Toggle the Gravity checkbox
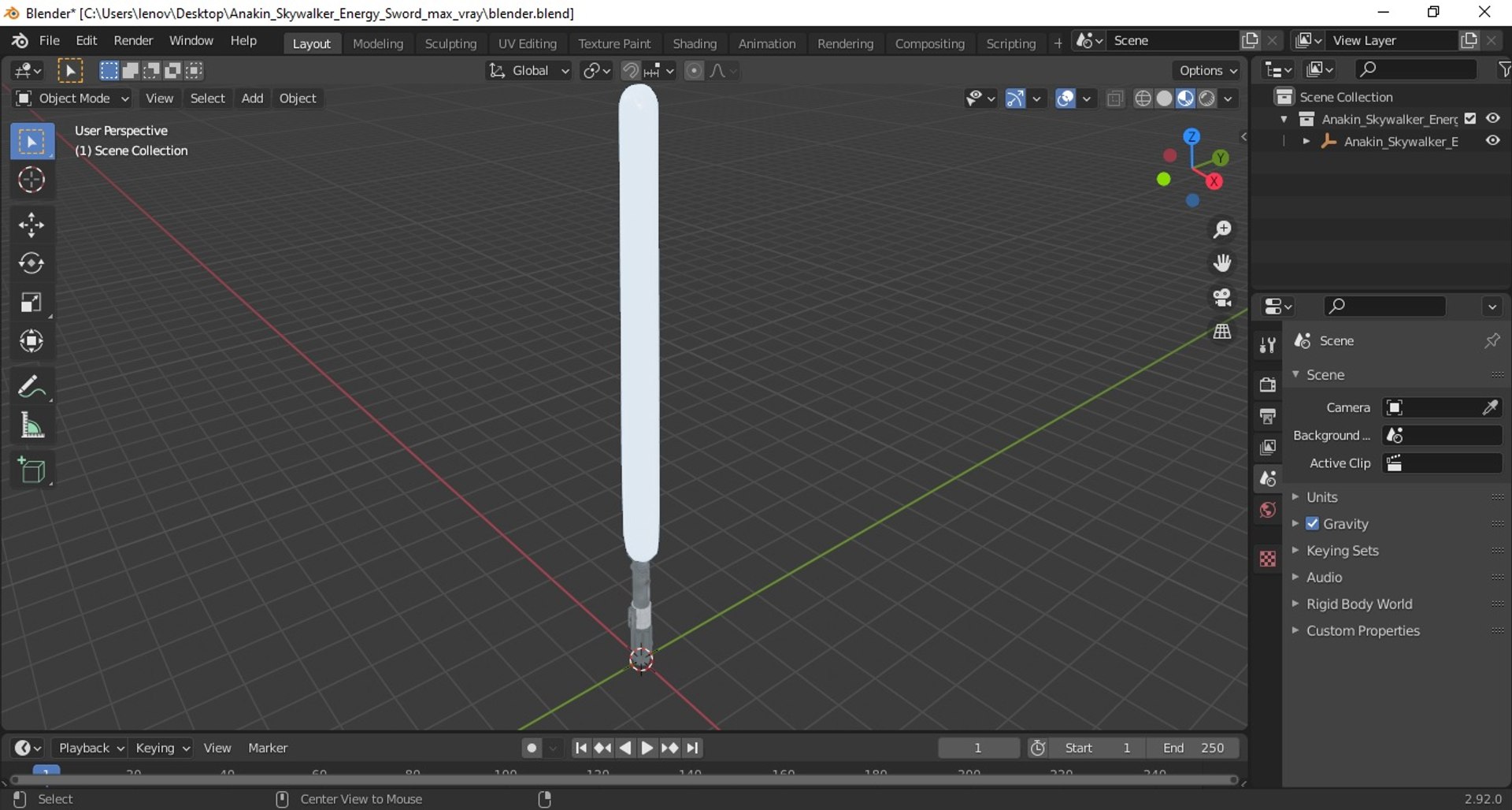 tap(1312, 524)
